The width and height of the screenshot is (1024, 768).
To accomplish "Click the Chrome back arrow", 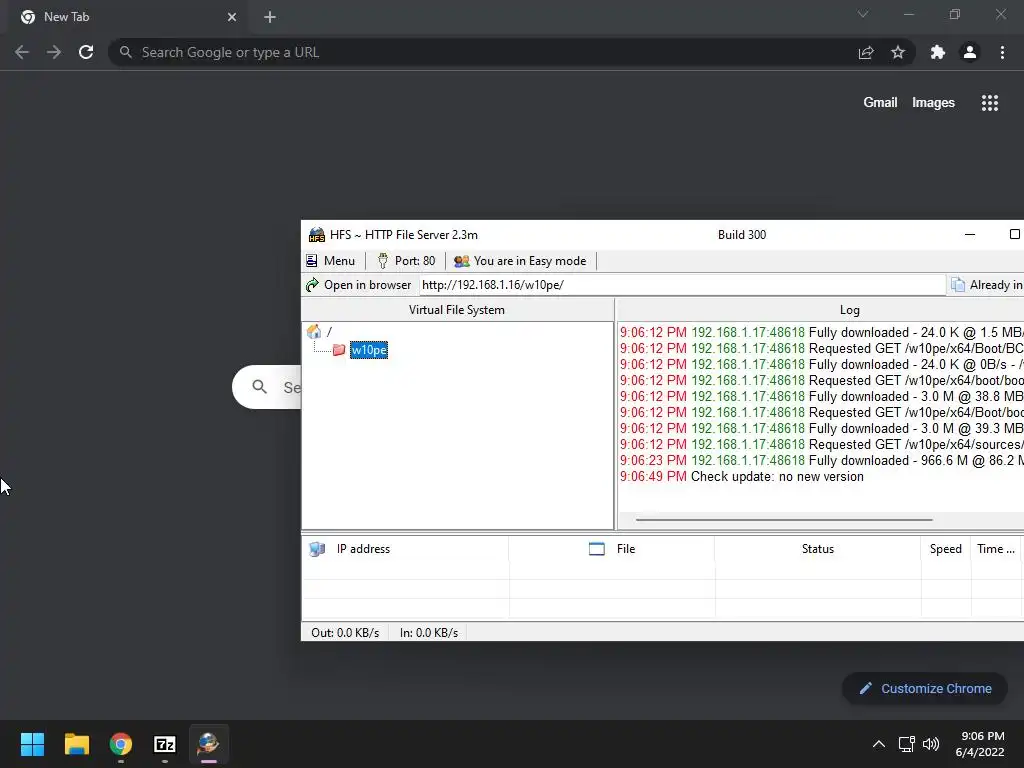I will click(22, 52).
